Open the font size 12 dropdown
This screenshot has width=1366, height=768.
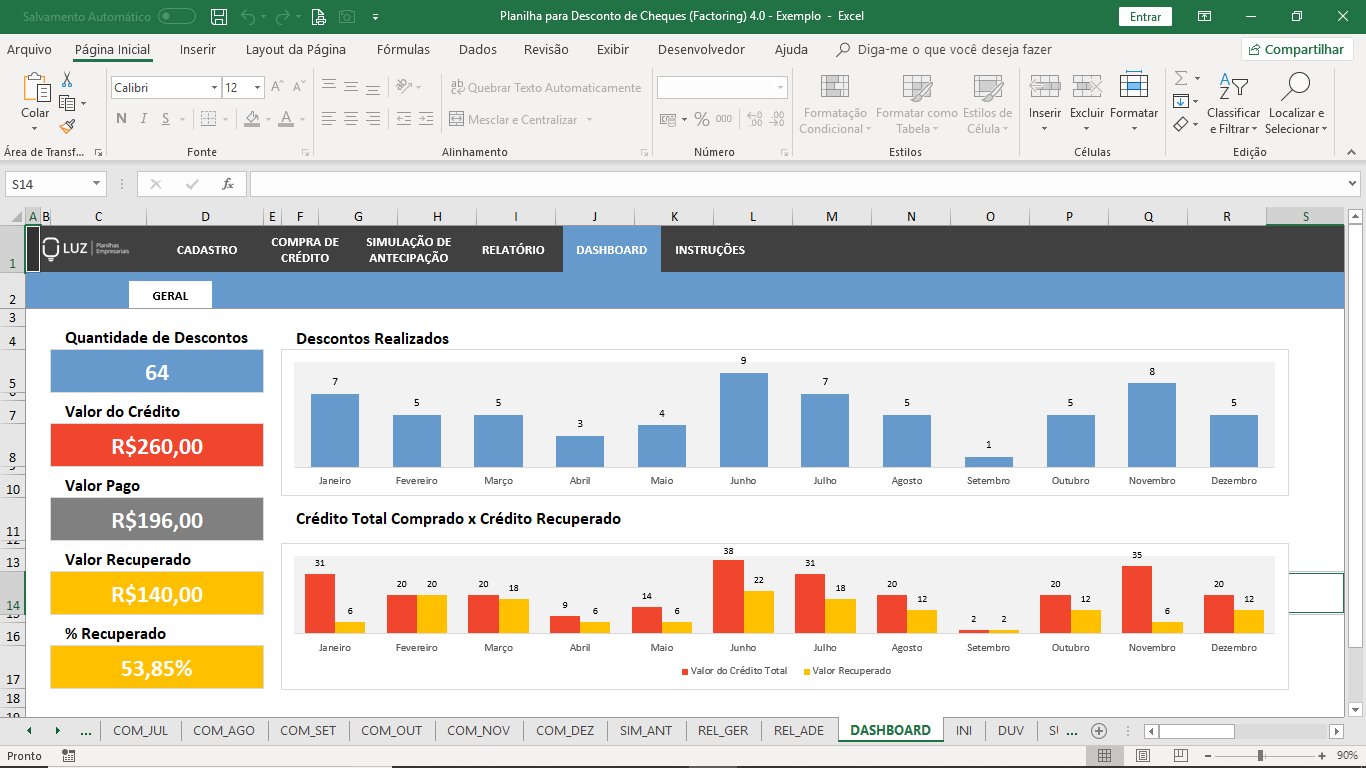[x=257, y=88]
